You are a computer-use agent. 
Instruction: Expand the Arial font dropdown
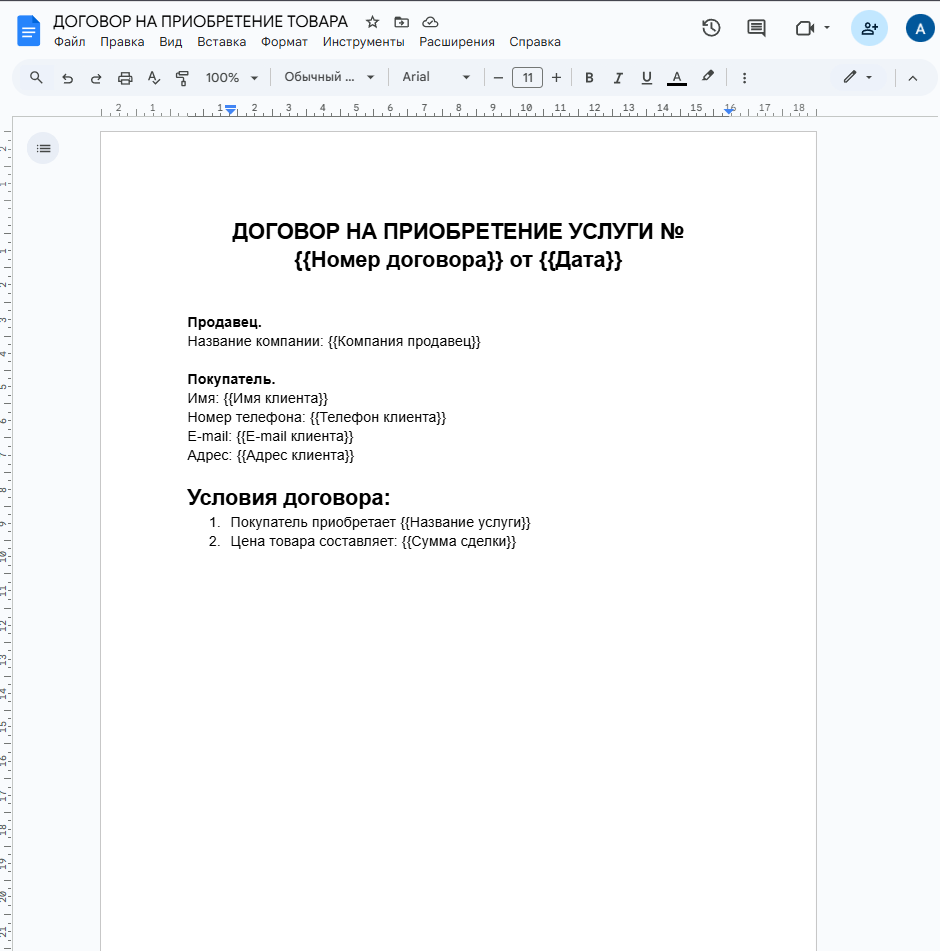point(436,77)
